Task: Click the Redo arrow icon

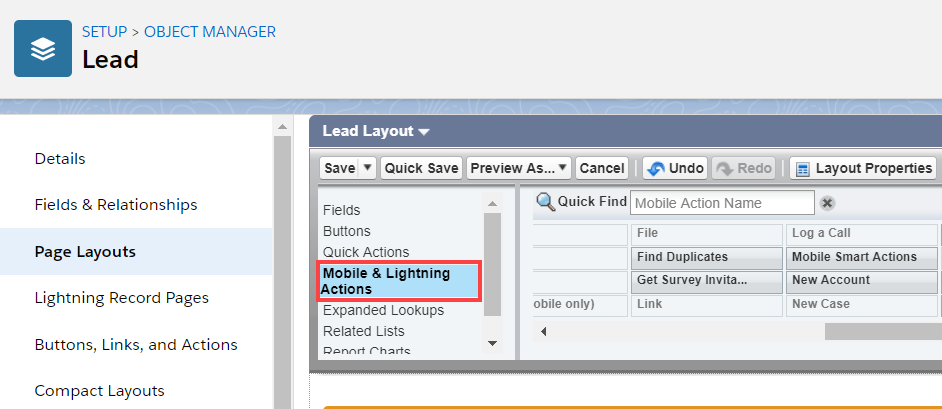Action: pyautogui.click(x=724, y=168)
